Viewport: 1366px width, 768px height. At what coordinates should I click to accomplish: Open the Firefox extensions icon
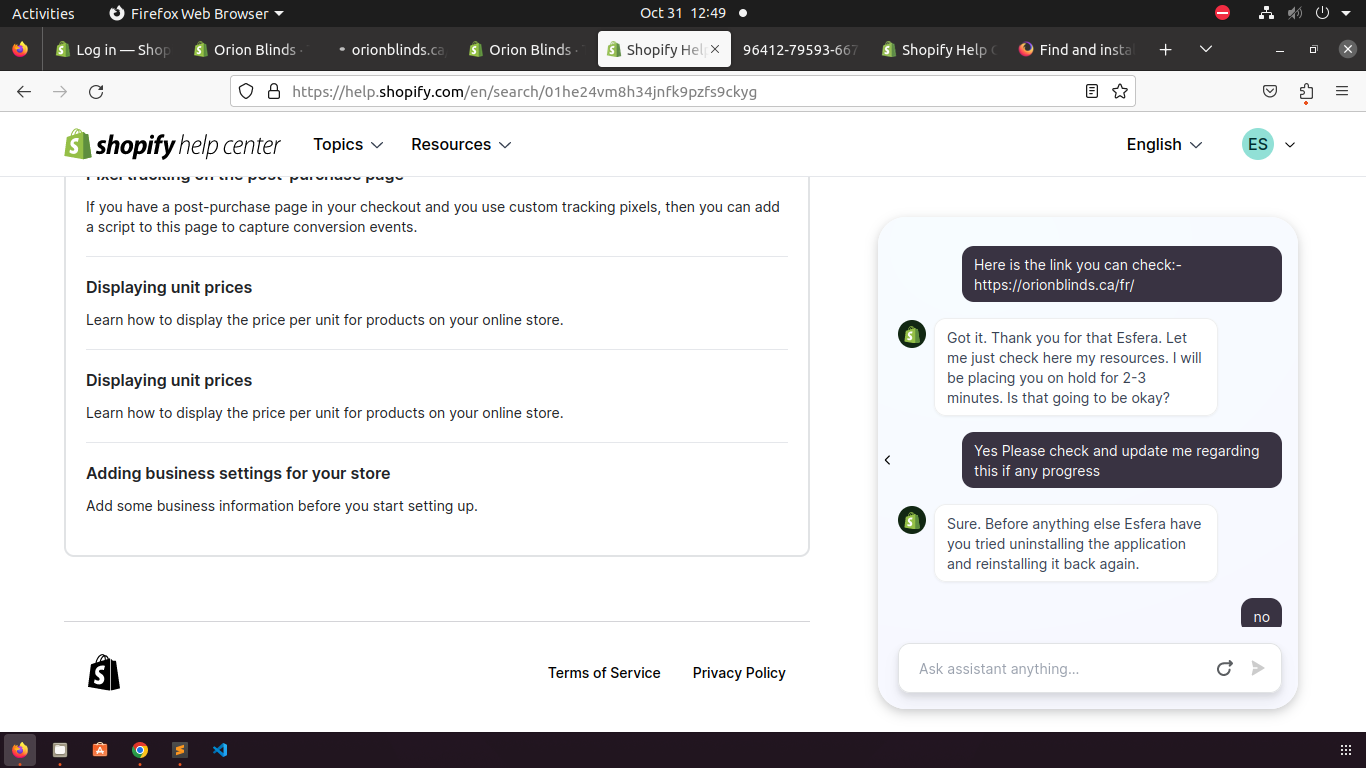pyautogui.click(x=1306, y=92)
